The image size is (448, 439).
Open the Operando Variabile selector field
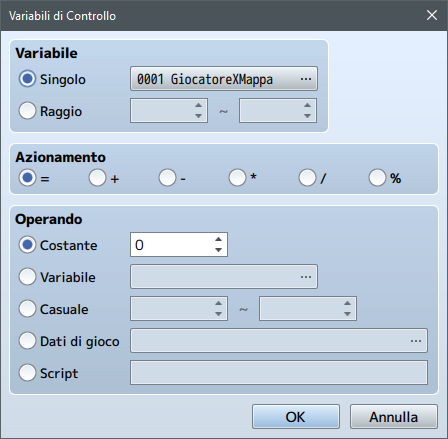coord(224,277)
